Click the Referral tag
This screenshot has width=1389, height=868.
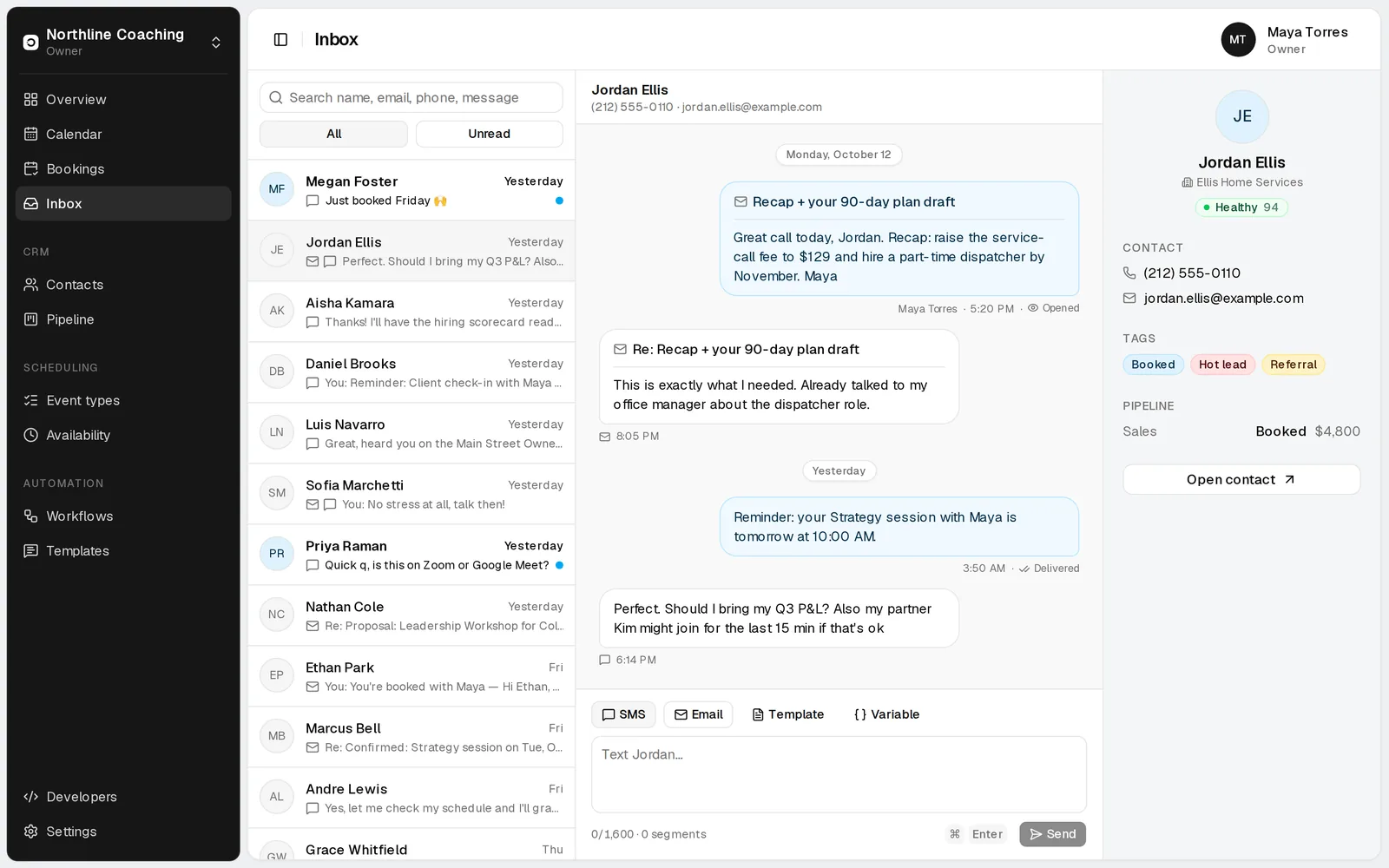coord(1294,365)
